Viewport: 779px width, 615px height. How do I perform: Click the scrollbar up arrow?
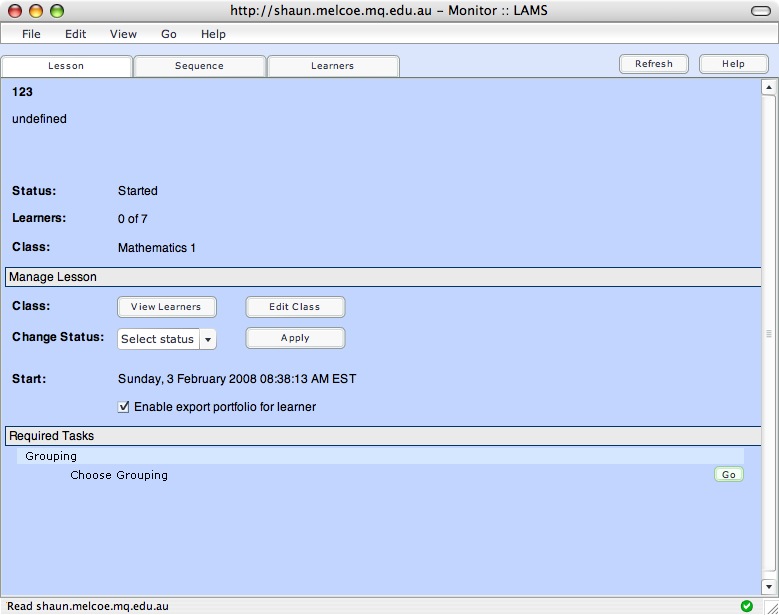click(769, 87)
